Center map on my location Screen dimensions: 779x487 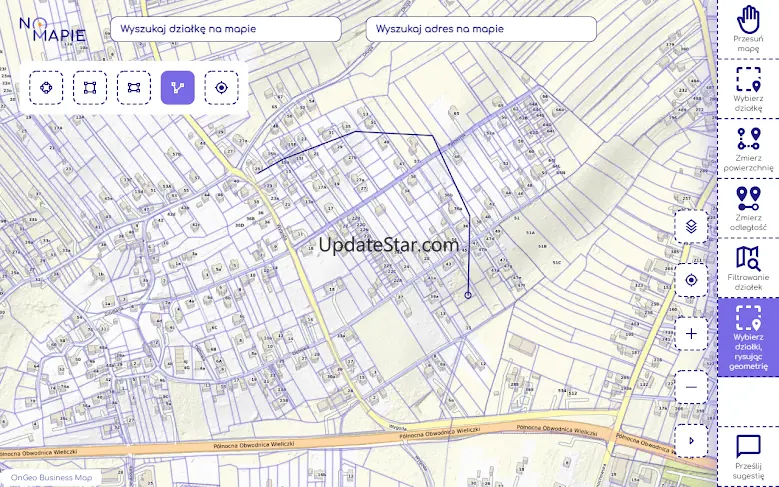691,281
